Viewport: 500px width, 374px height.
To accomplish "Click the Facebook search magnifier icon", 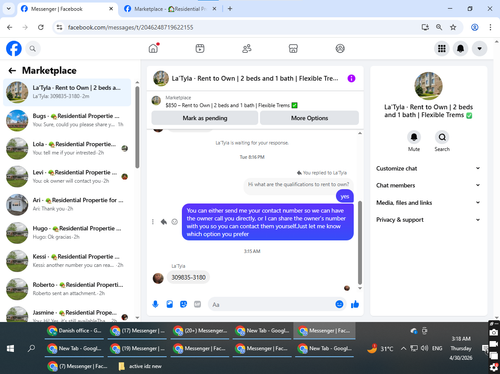I will [32, 49].
